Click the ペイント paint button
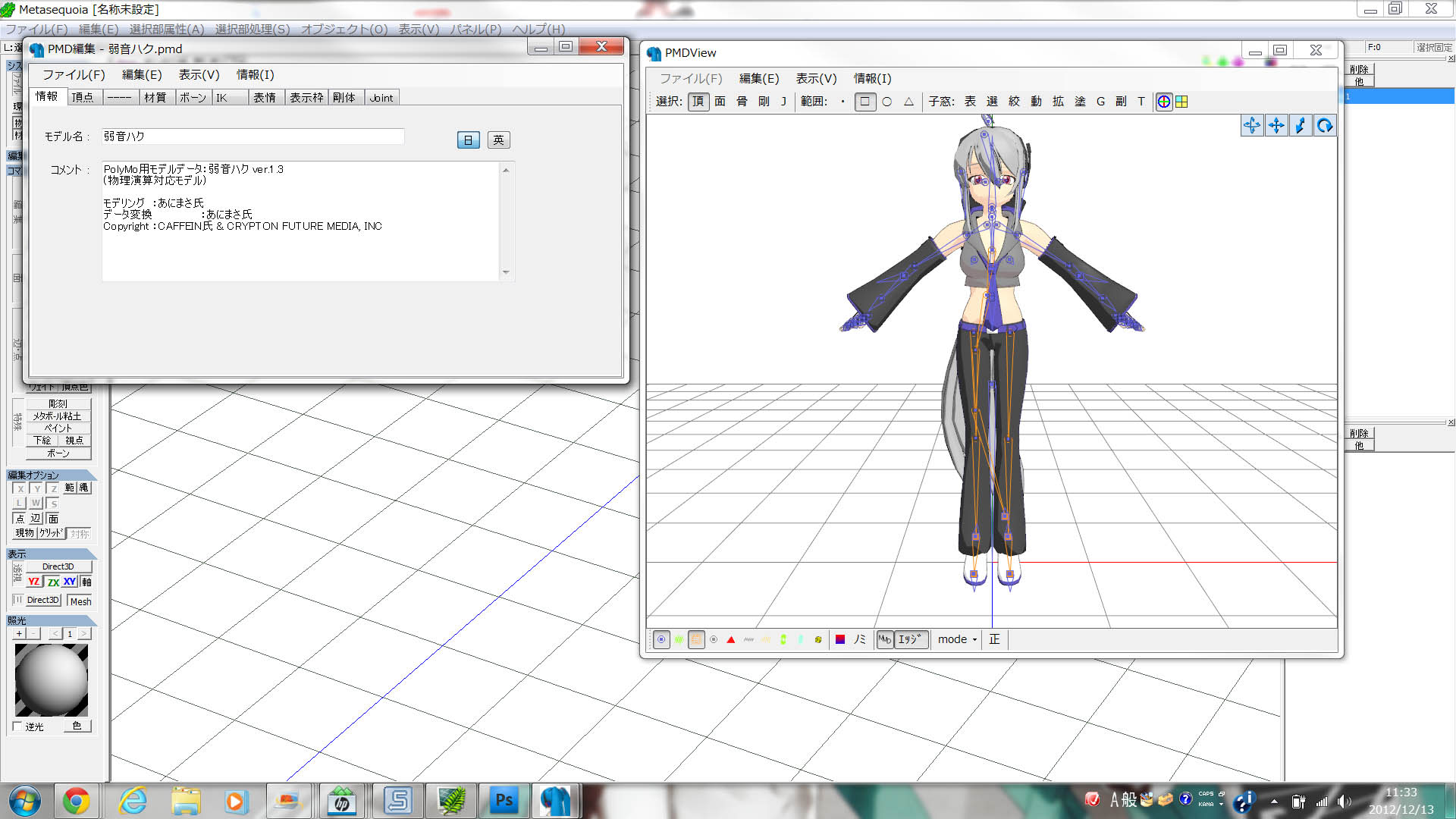Viewport: 1456px width, 819px height. click(58, 428)
